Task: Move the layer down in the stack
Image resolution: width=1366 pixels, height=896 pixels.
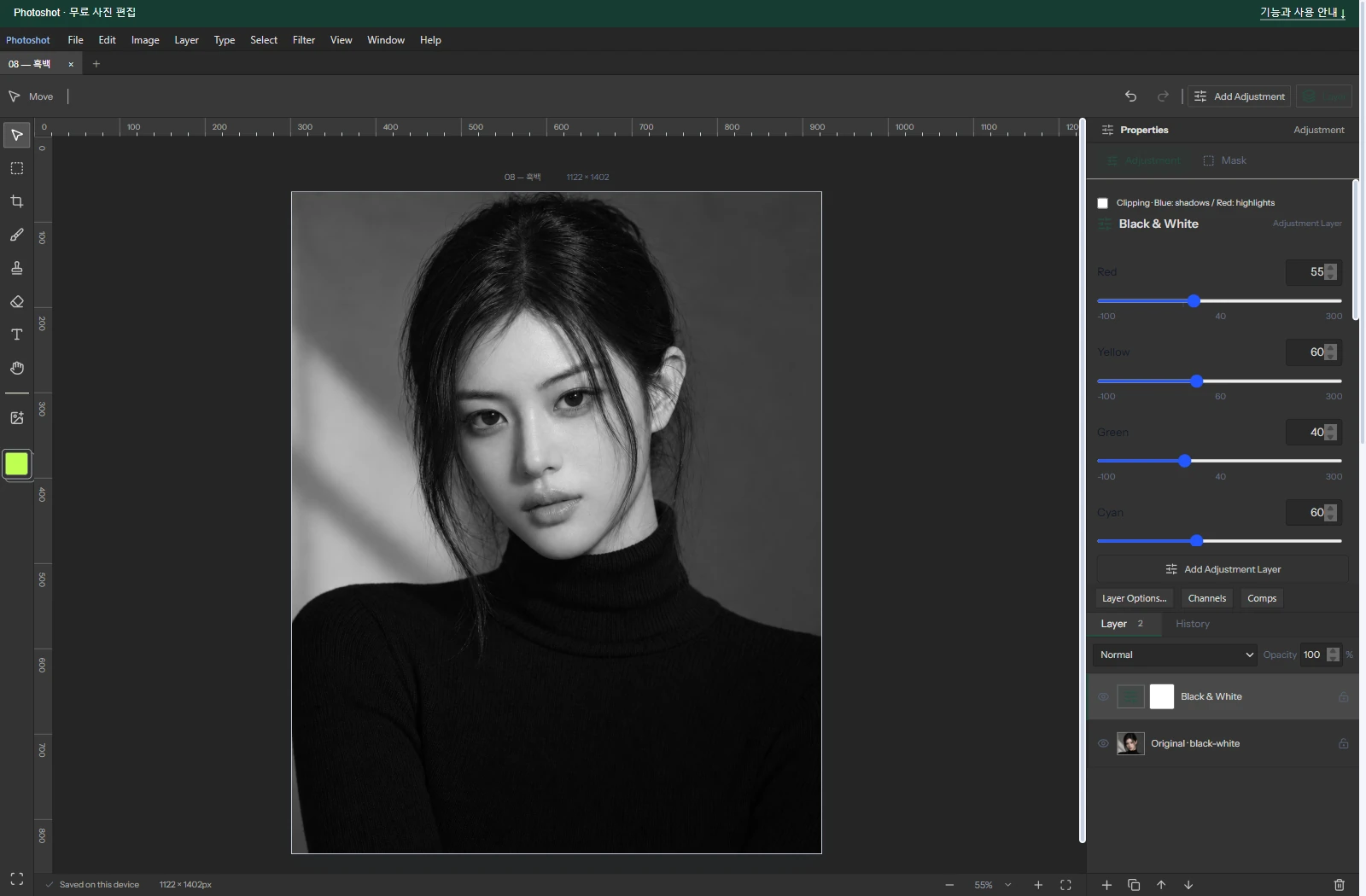Action: coord(1188,885)
